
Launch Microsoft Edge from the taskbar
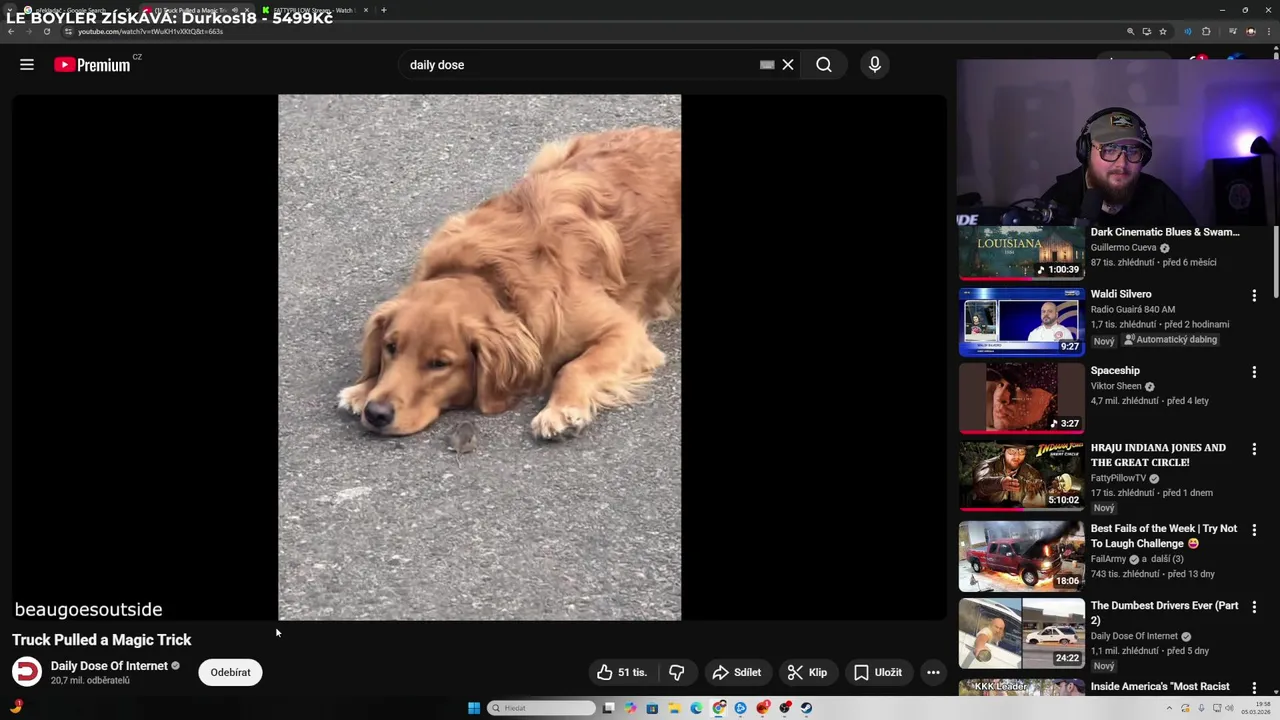point(696,708)
